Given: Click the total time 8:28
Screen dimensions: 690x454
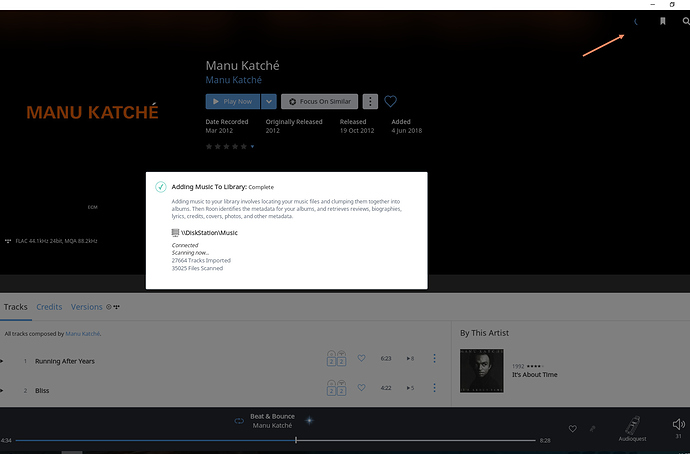Looking at the screenshot, I should point(545,440).
